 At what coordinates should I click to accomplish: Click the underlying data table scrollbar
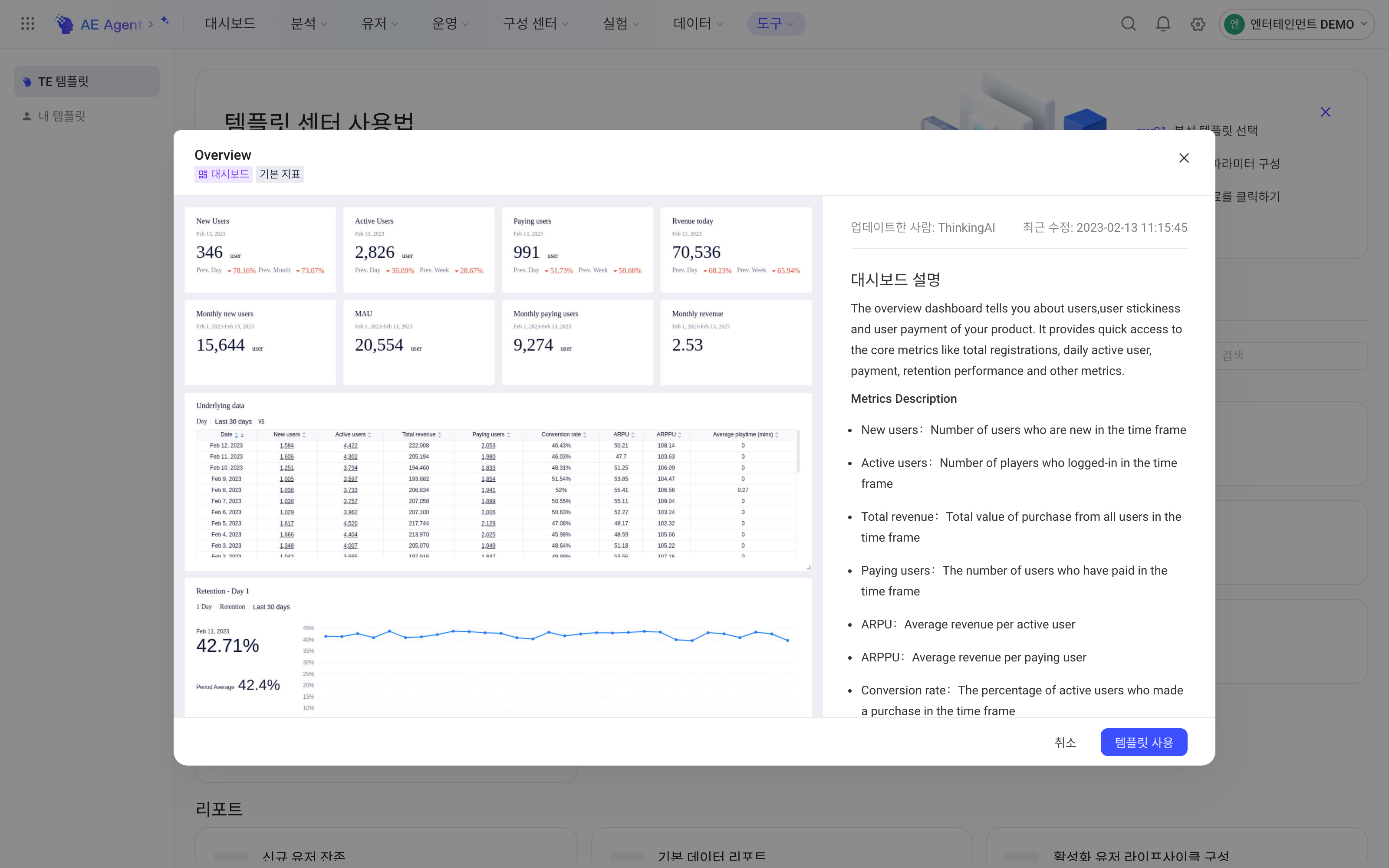[798, 452]
